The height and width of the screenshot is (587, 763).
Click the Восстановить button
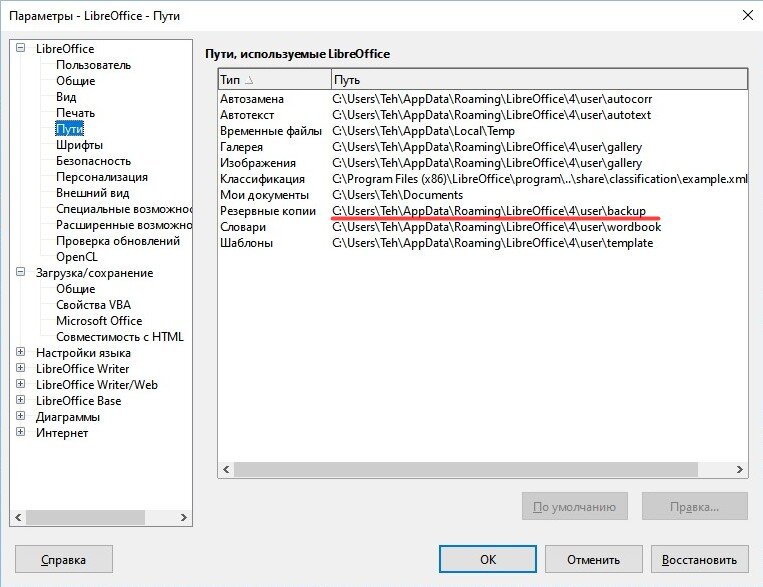699,559
